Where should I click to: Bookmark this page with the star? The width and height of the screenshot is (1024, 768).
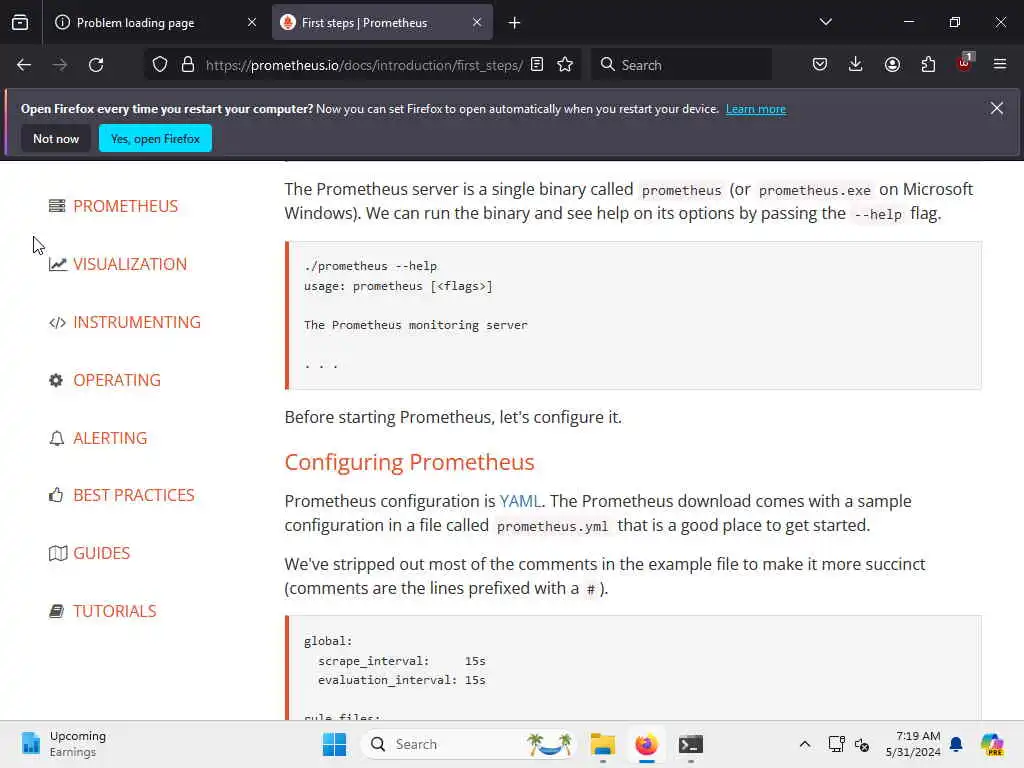565,65
